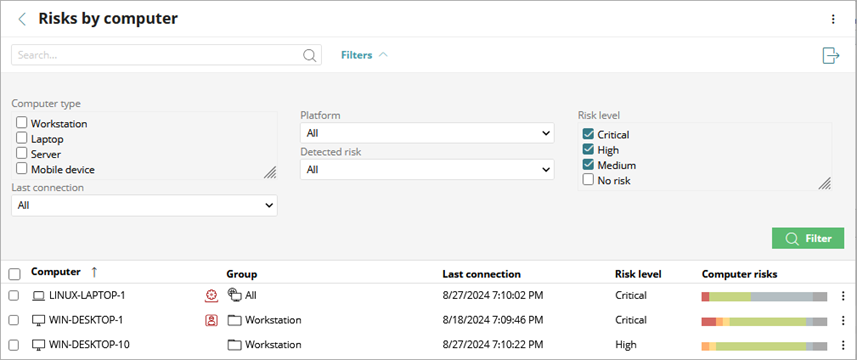
Task: Open the Last connection dropdown
Action: pyautogui.click(x=144, y=205)
